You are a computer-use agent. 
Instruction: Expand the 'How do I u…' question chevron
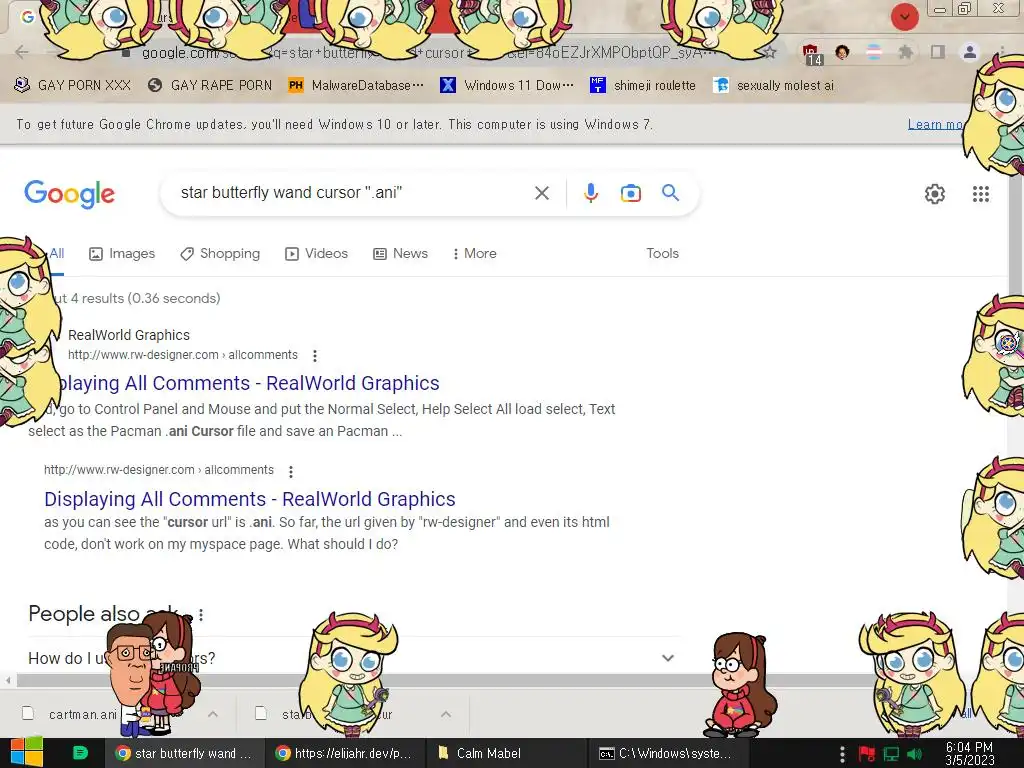(667, 658)
